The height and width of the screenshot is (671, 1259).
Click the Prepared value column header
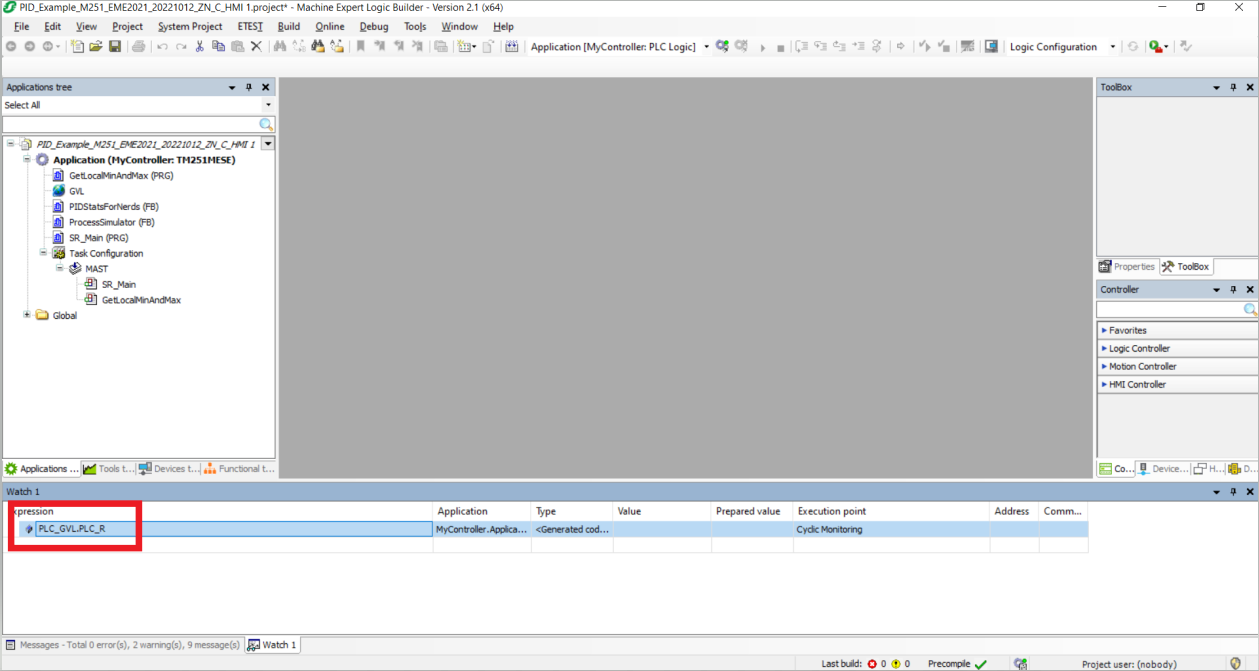(752, 511)
